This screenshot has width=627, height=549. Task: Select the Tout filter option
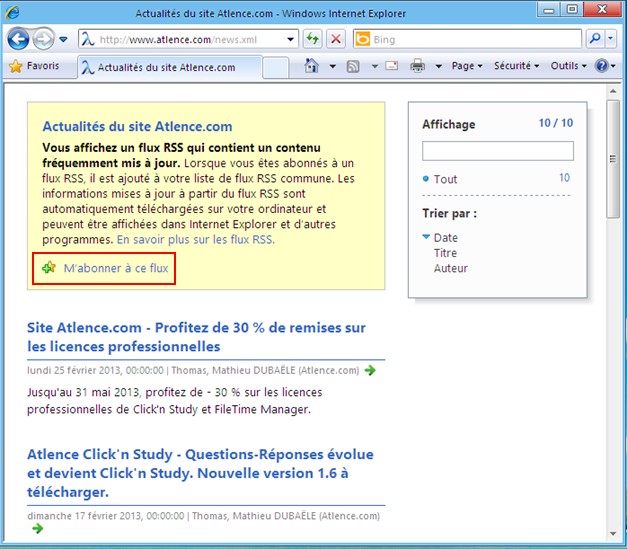[445, 179]
